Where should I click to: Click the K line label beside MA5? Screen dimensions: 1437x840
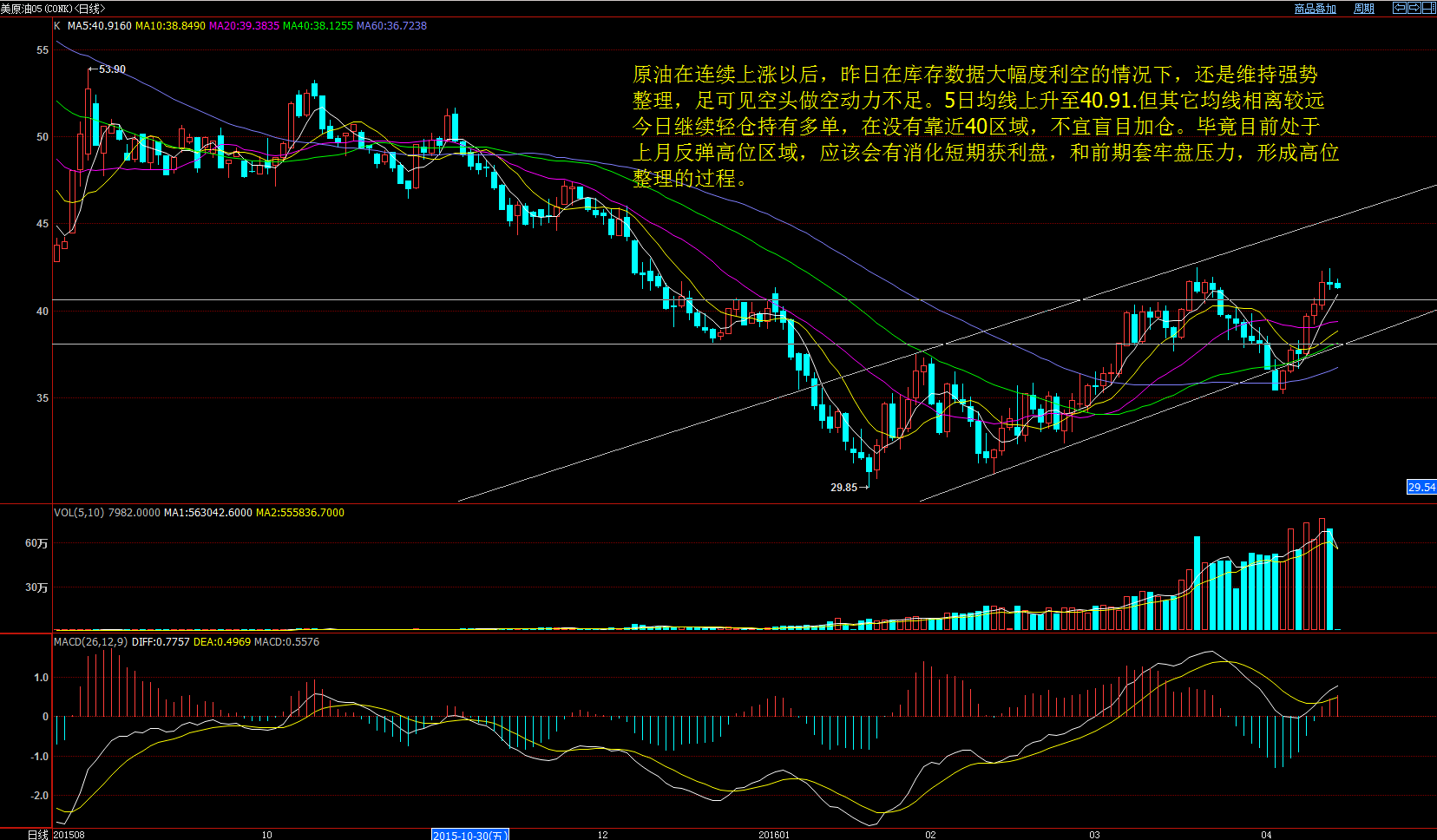pos(57,26)
